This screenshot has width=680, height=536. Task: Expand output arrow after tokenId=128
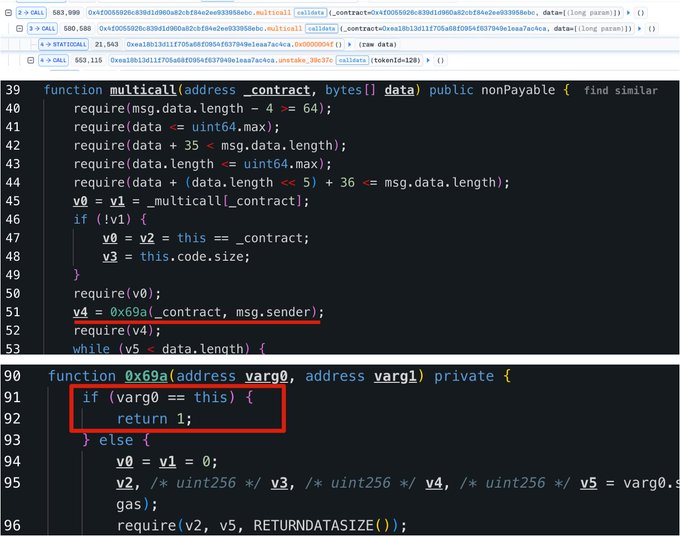click(x=428, y=60)
